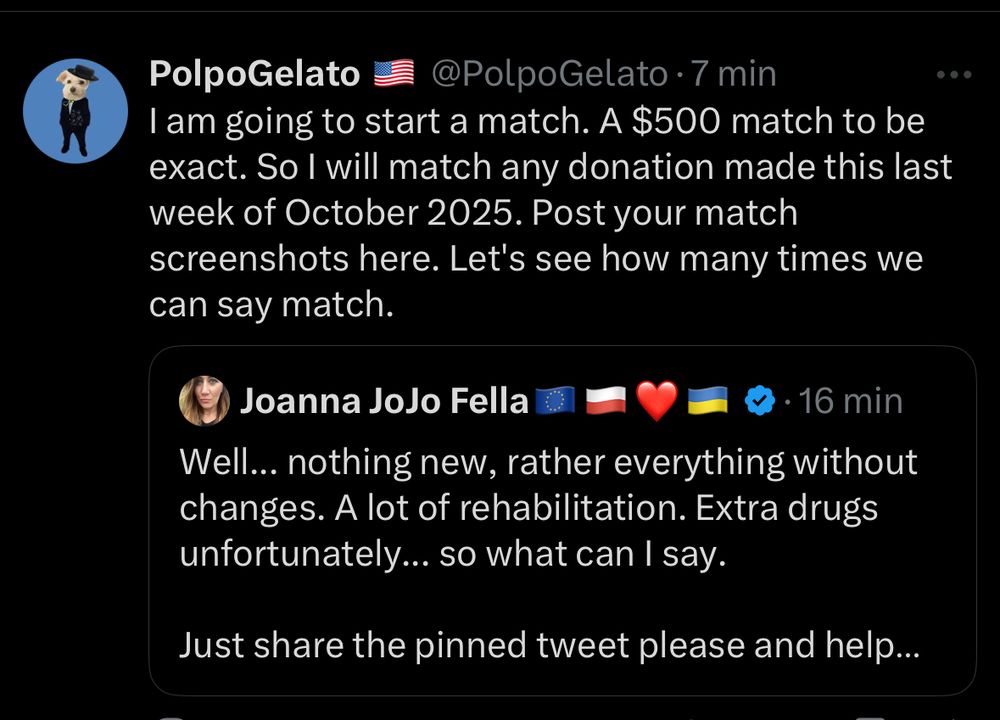Click the "week of October 2025" text line
The height and width of the screenshot is (720, 1000).
[x=473, y=214]
